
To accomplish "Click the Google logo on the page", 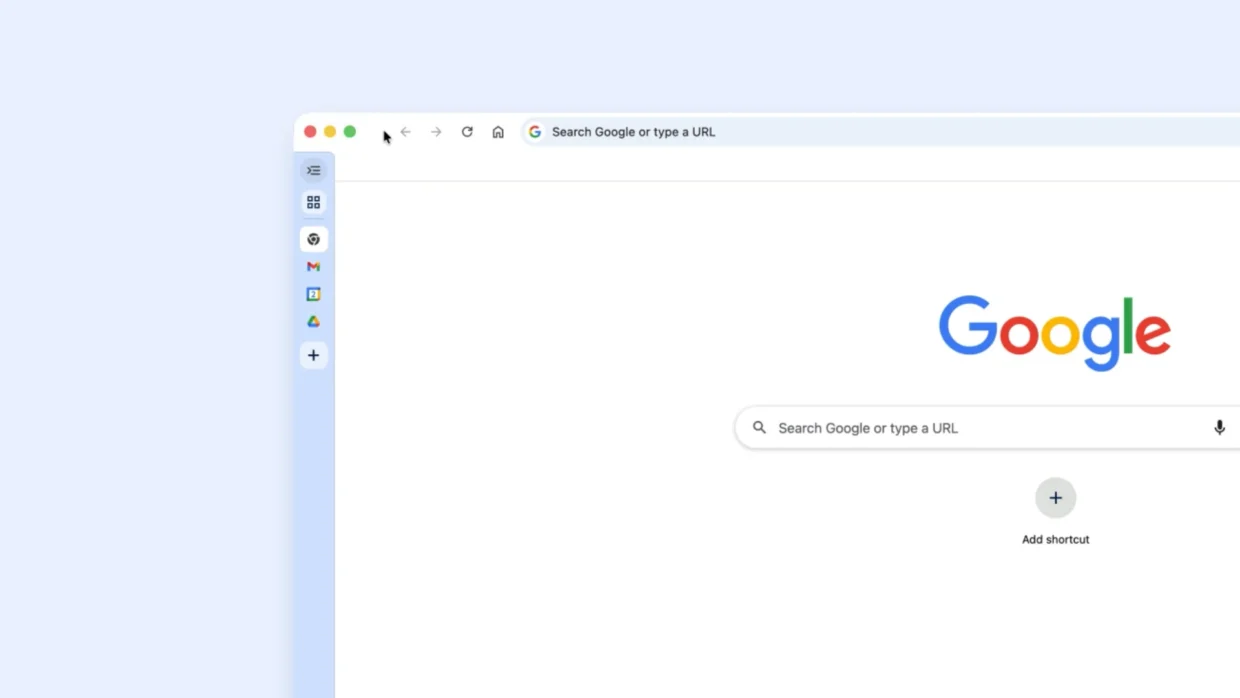I will point(1054,332).
